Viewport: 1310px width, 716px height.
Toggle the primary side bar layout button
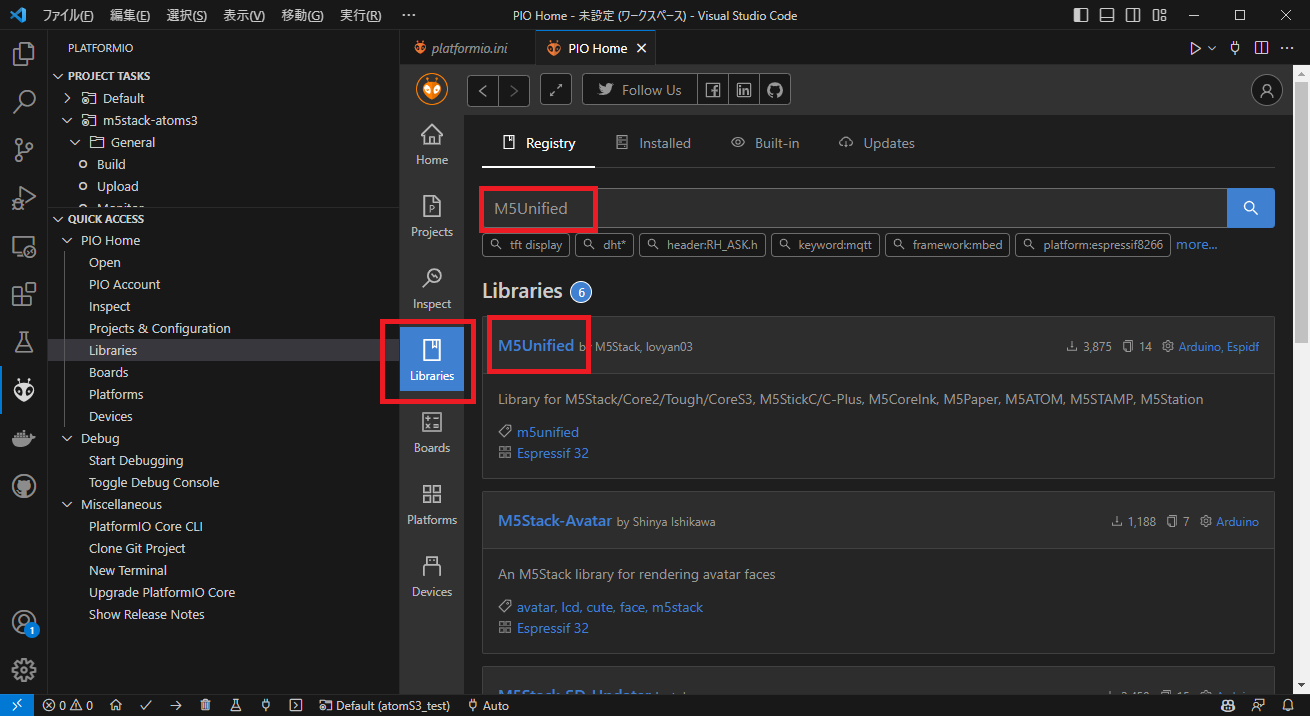1080,16
